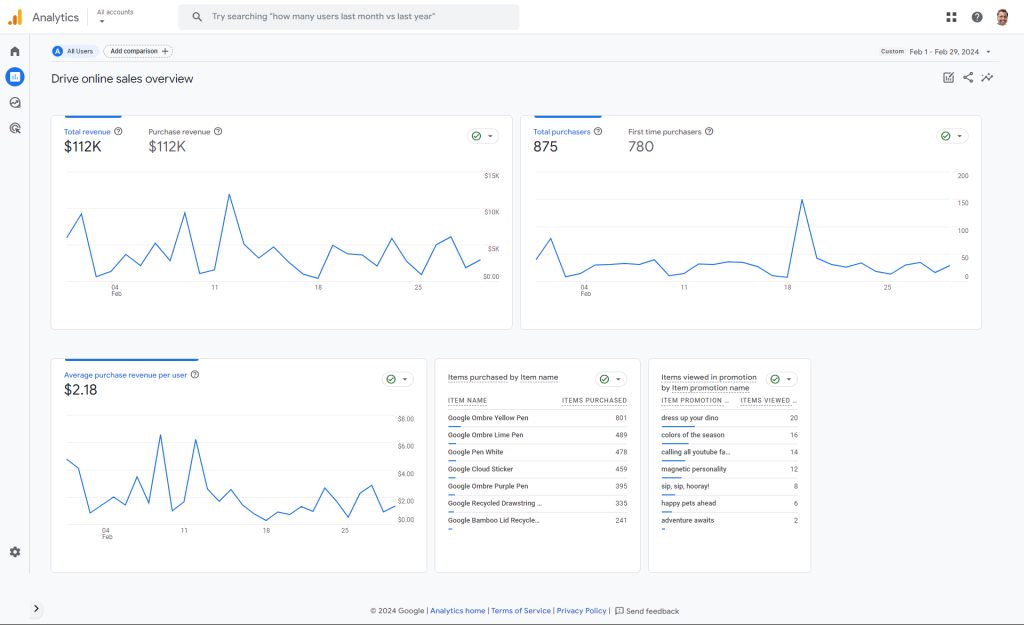
Task: Click the Items purchased by Item name title
Action: coord(503,377)
